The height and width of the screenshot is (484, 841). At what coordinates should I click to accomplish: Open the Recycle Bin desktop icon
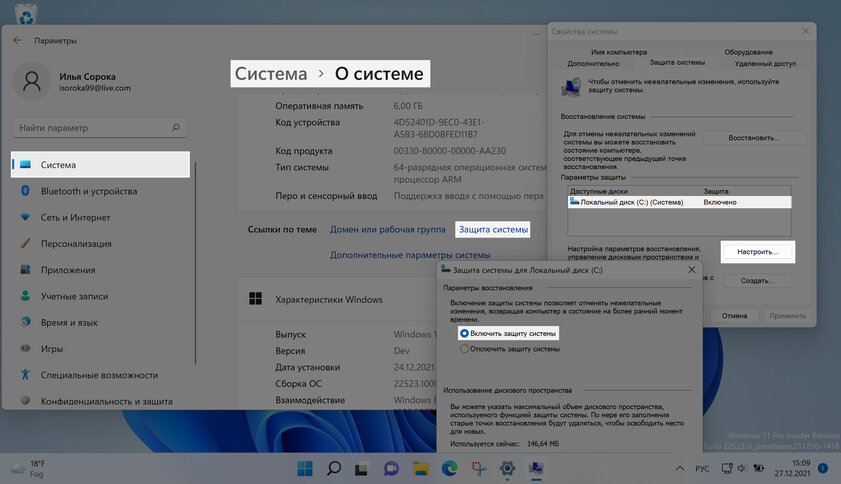(26, 13)
